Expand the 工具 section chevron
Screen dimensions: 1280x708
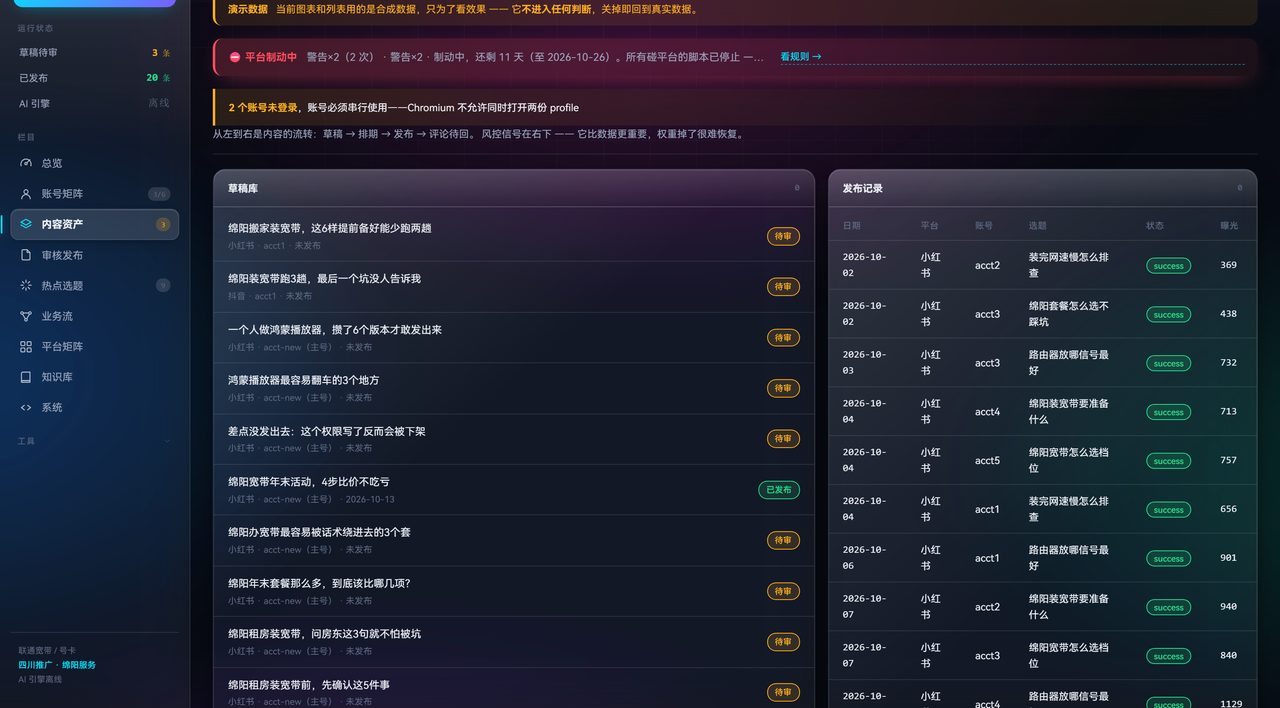tap(167, 441)
